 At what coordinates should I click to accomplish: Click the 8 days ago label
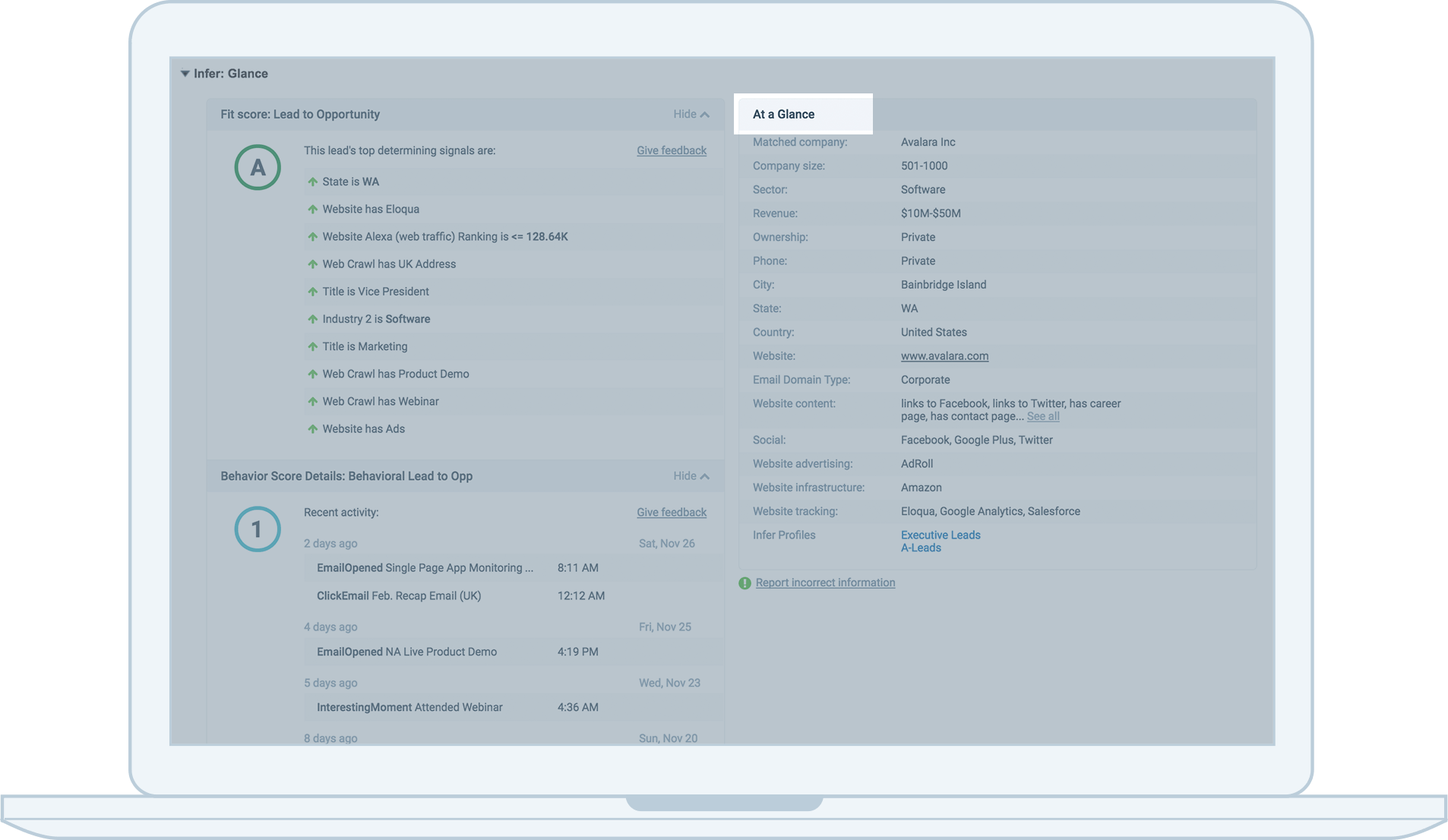click(330, 738)
